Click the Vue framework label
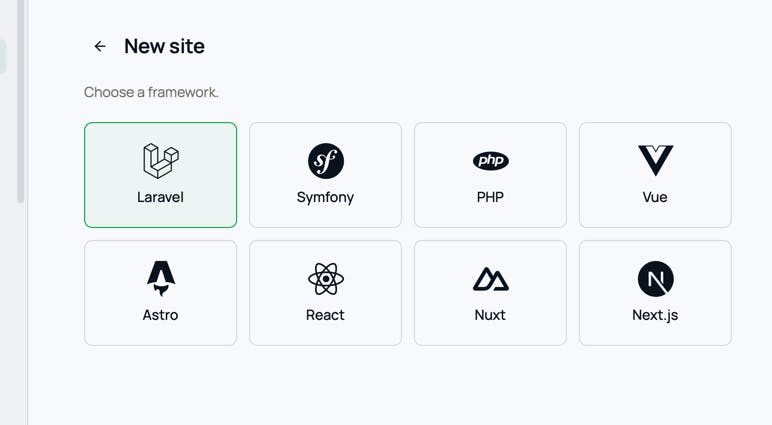This screenshot has width=772, height=425. click(x=655, y=197)
